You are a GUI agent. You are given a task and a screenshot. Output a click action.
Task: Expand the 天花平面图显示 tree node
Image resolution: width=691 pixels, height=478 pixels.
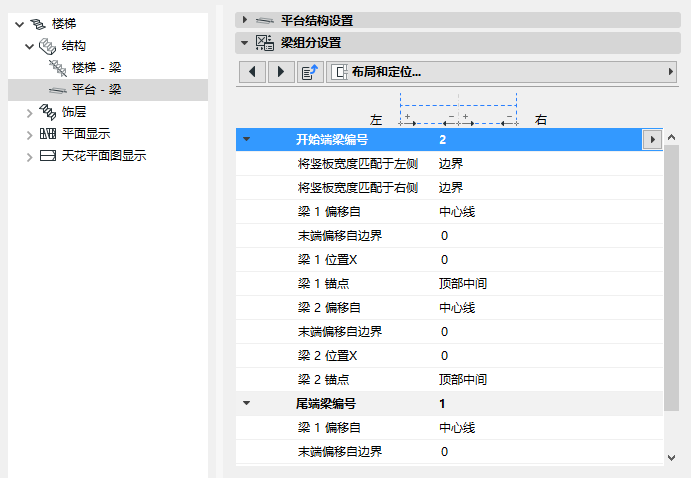coord(30,157)
